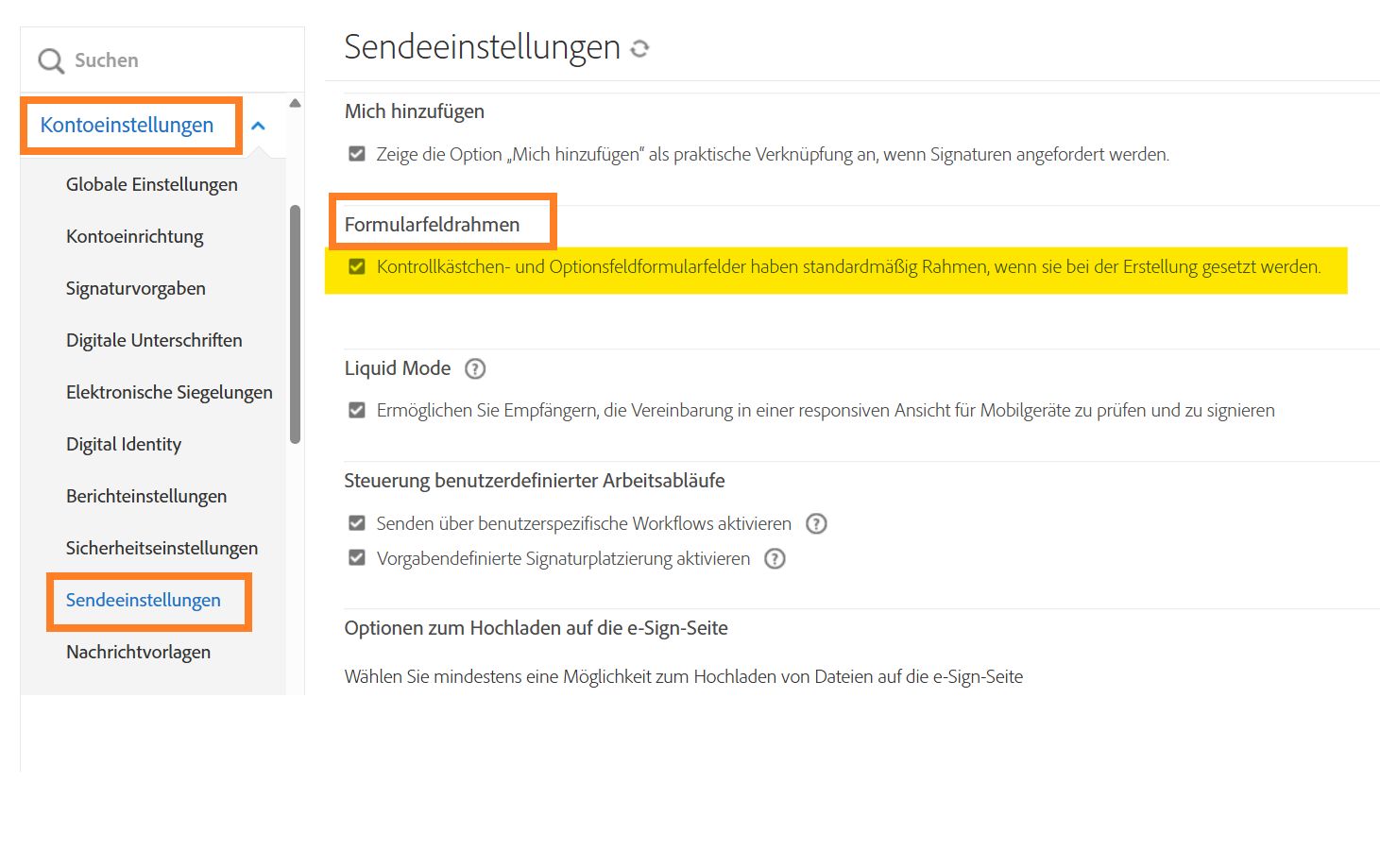Toggle the Formularfeldrahmen checkbox
This screenshot has height=868, width=1380.
357,266
